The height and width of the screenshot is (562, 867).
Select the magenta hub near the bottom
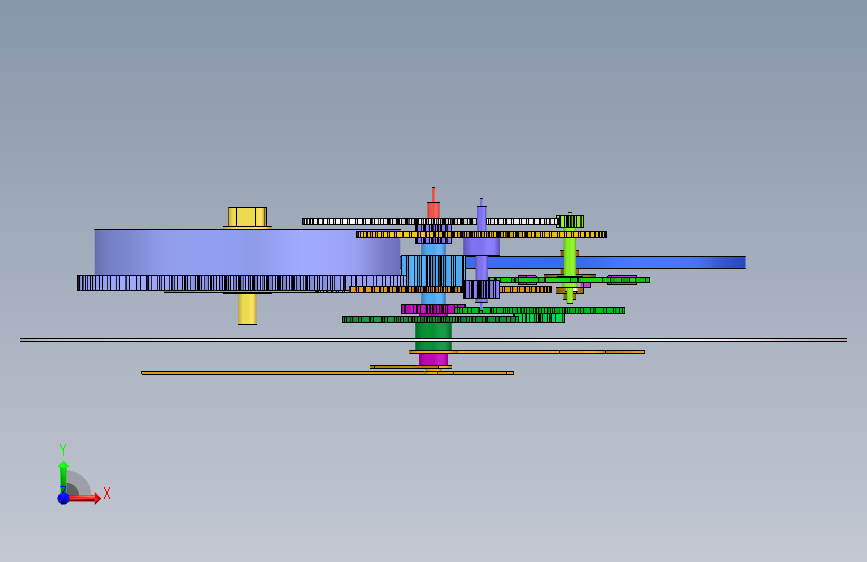pyautogui.click(x=434, y=360)
